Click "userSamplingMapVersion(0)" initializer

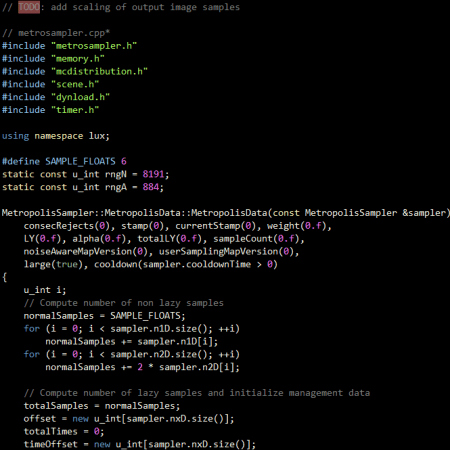226,251
